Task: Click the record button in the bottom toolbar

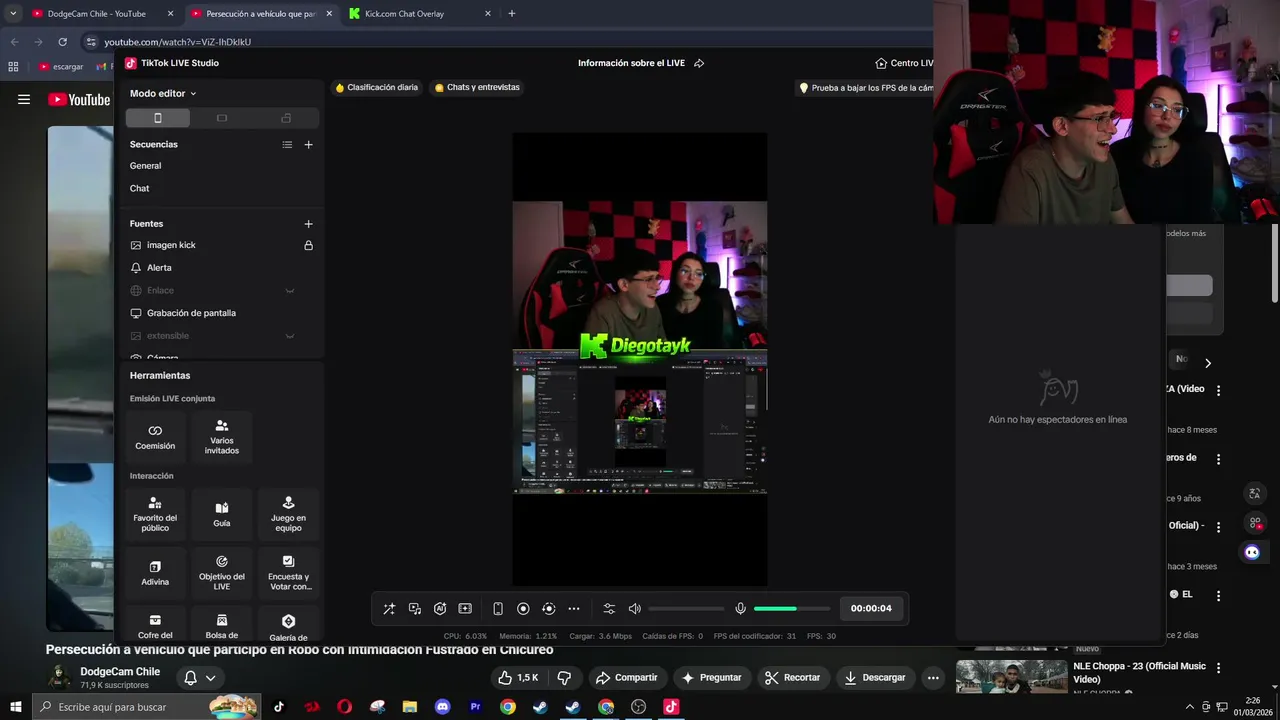Action: point(523,608)
